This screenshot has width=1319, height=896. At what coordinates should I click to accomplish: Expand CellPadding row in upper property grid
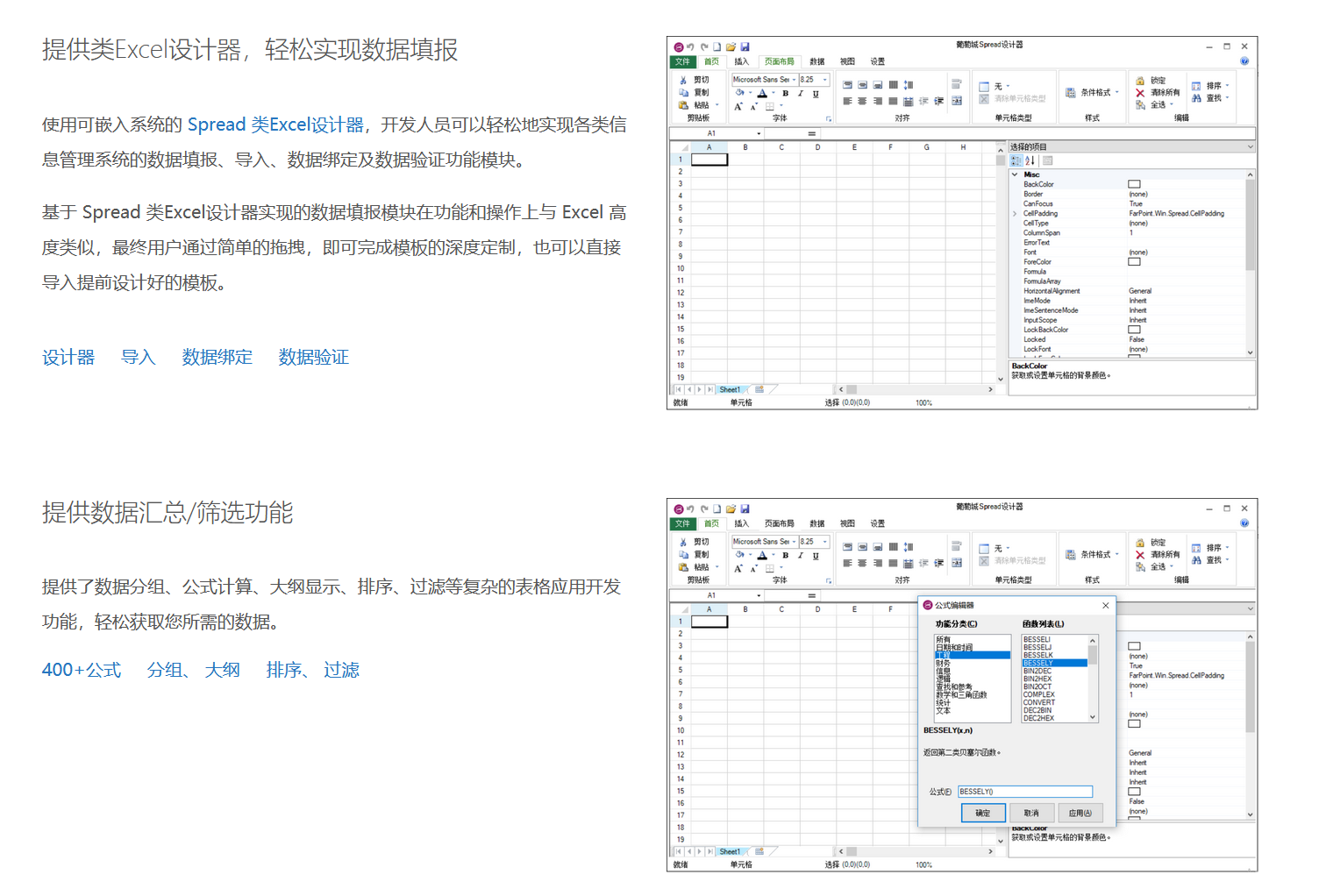click(x=1016, y=213)
